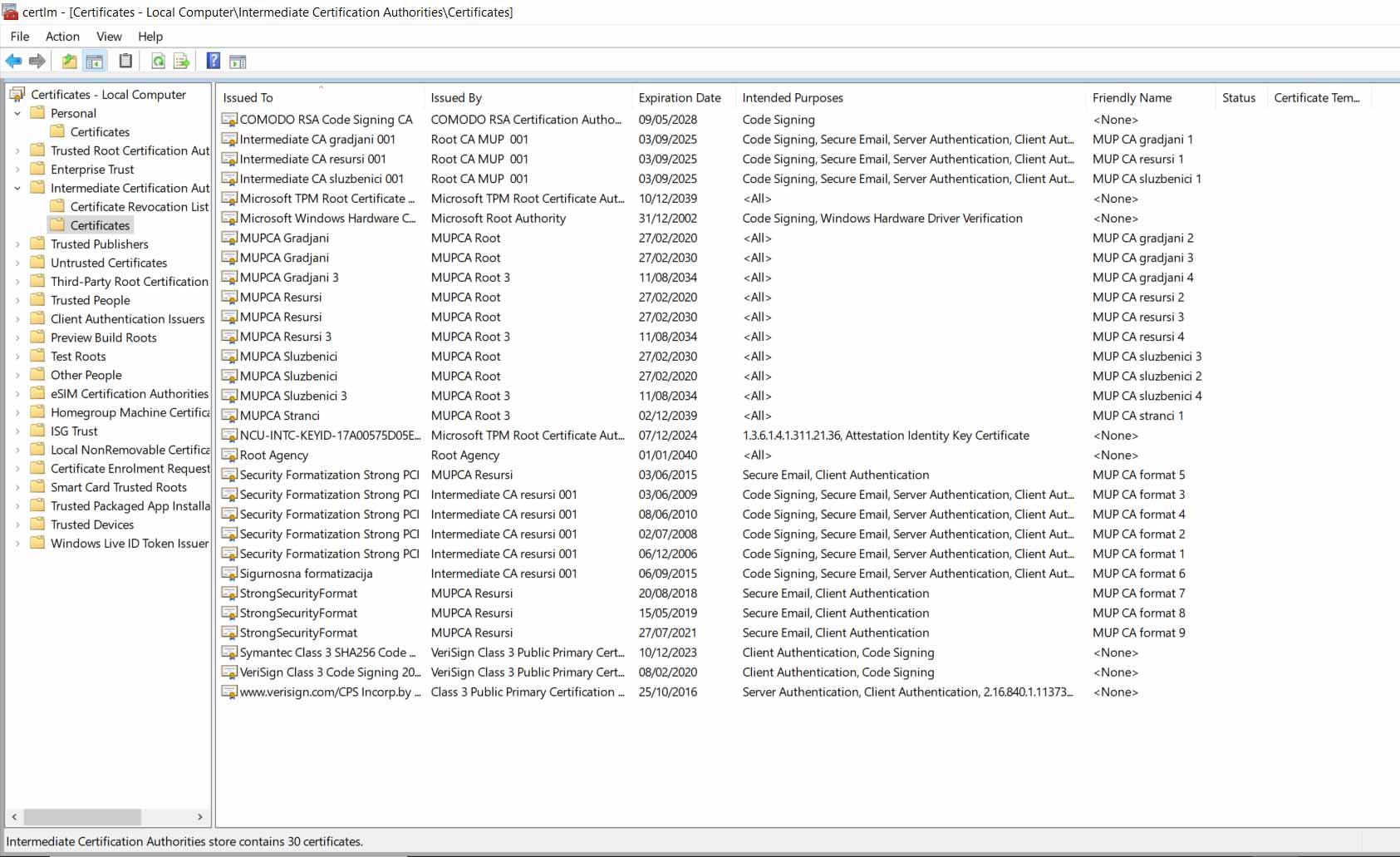Viewport: 1400px width, 857px height.
Task: Select the Untrusted Certificates folder
Action: tap(108, 263)
